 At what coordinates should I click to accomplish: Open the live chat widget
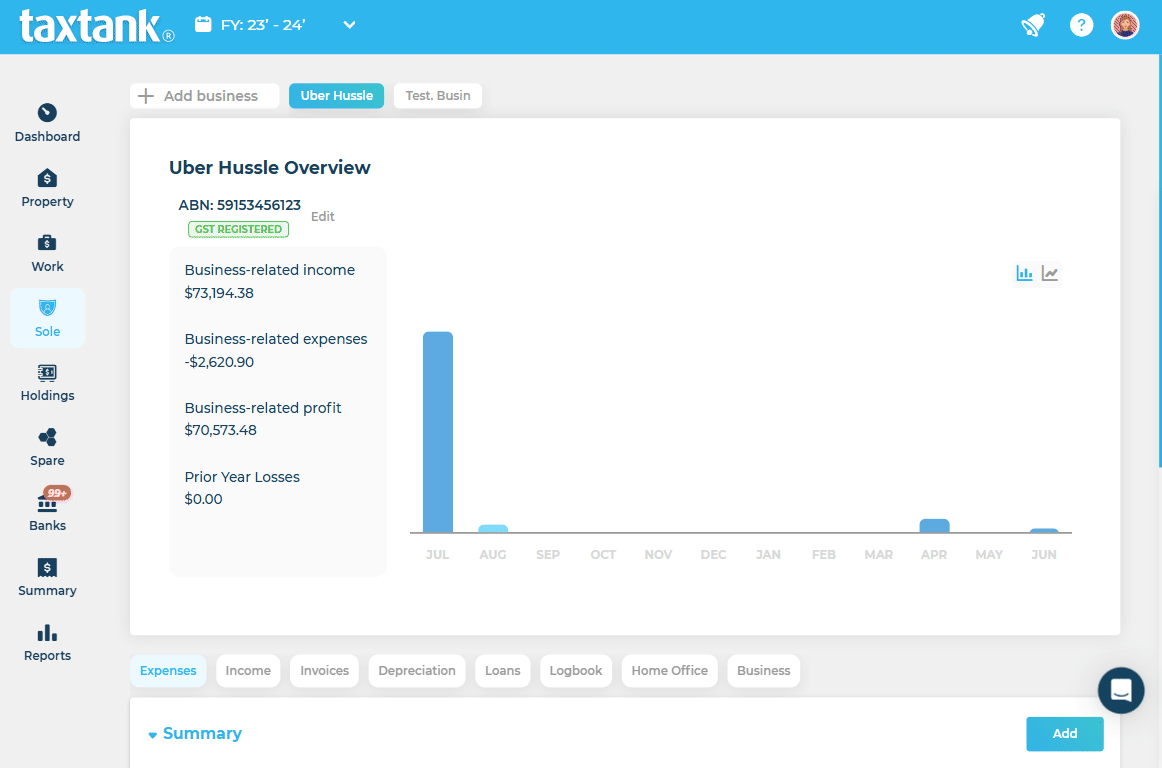coord(1120,690)
